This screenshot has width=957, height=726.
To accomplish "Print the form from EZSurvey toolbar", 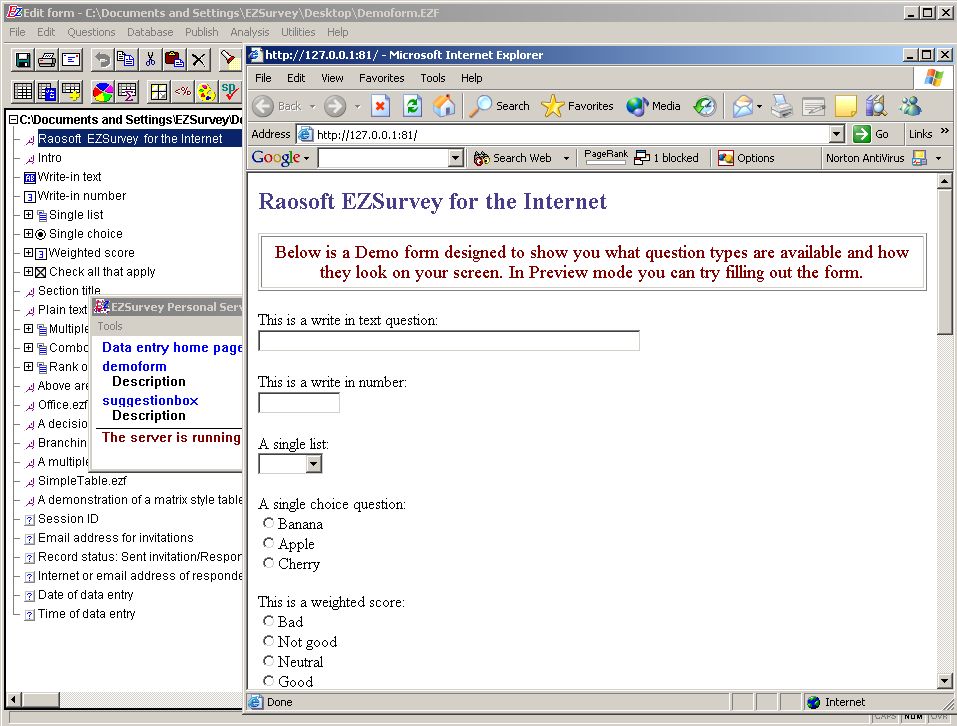I will 47,60.
